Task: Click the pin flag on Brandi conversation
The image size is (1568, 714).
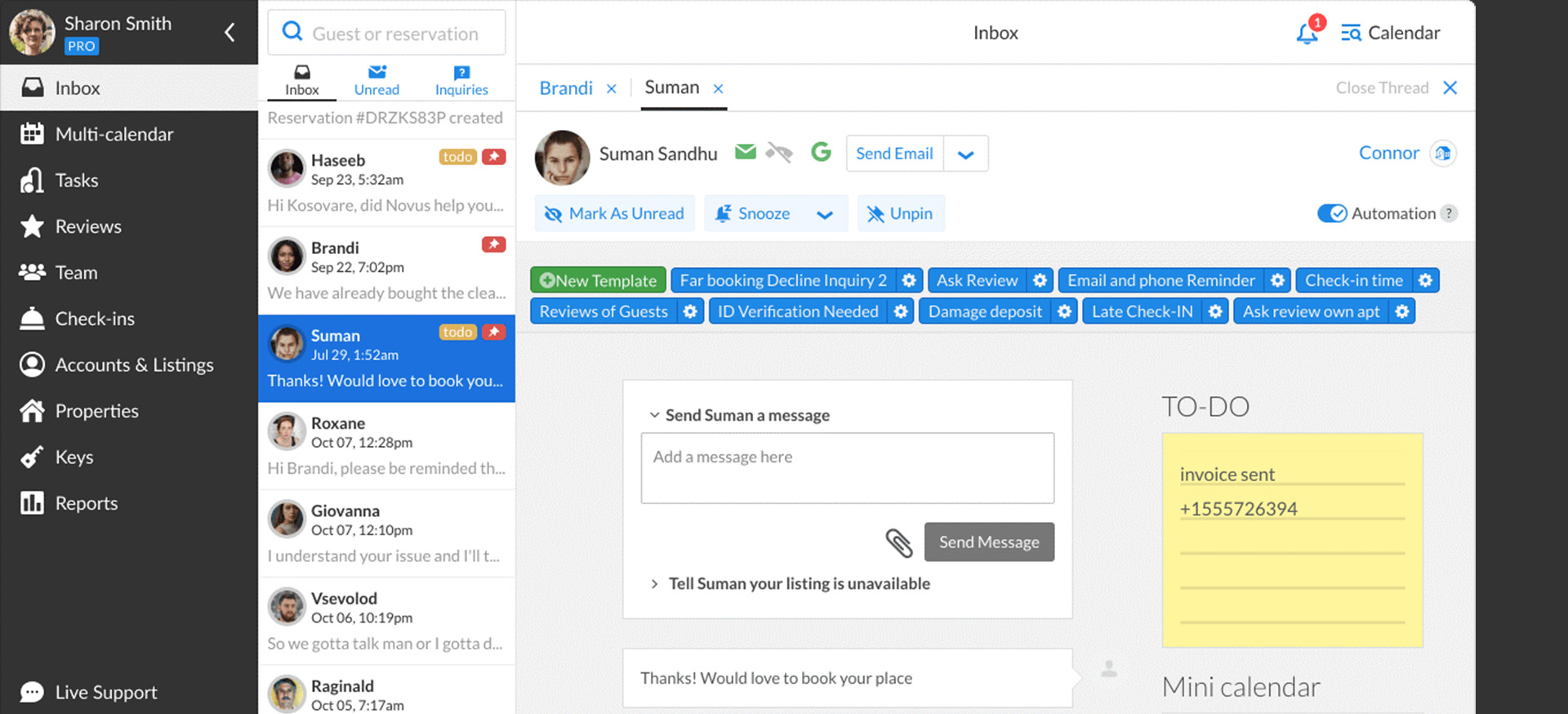Action: (x=493, y=244)
